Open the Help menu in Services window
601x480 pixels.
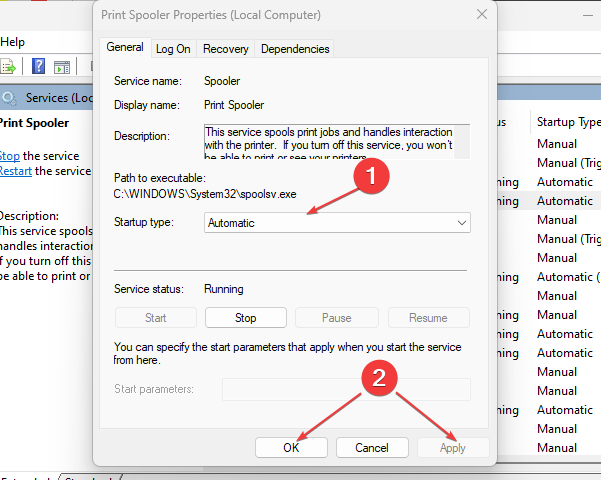coord(12,42)
